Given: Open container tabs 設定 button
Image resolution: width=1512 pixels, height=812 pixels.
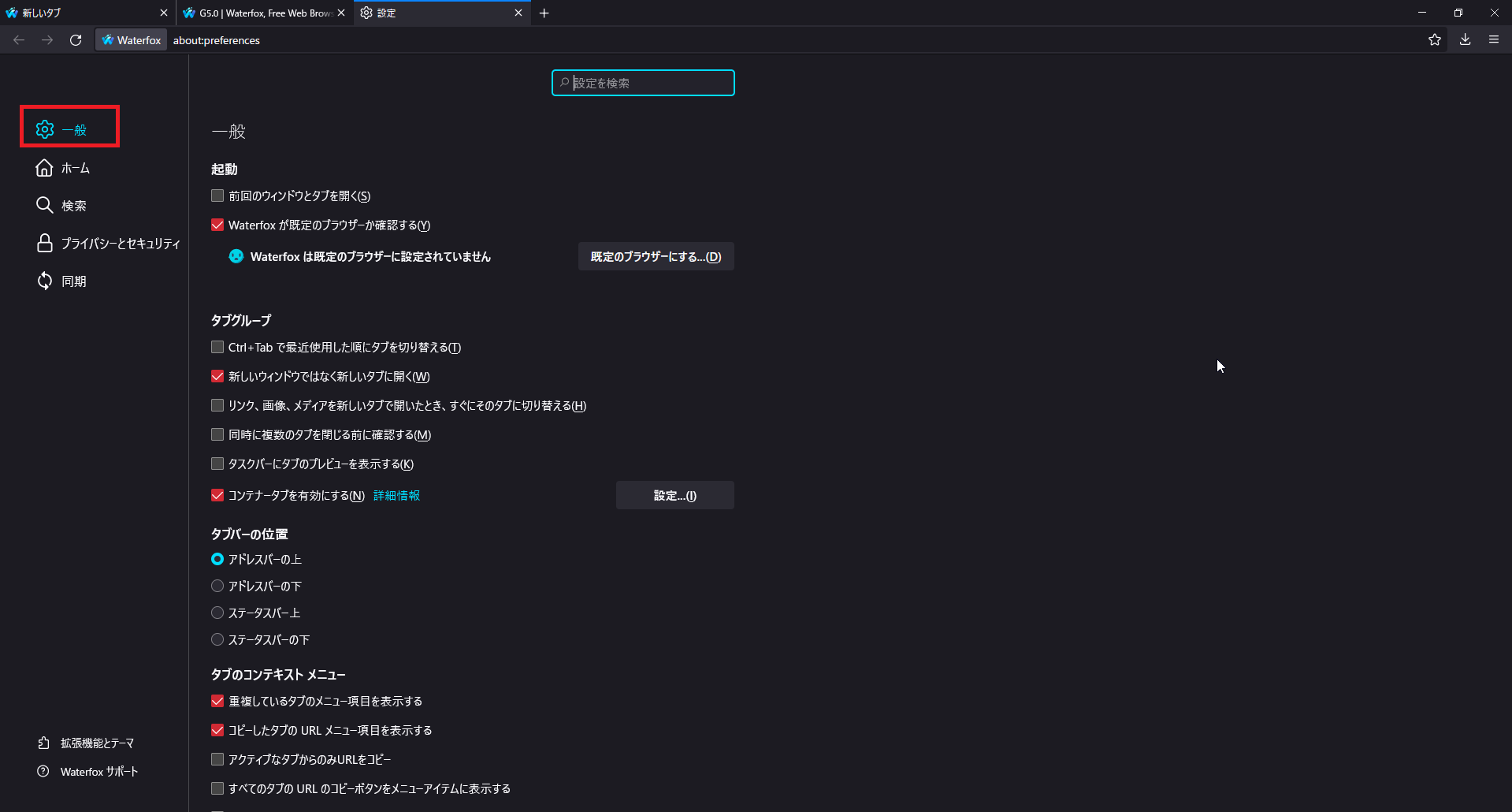Looking at the screenshot, I should [x=674, y=495].
